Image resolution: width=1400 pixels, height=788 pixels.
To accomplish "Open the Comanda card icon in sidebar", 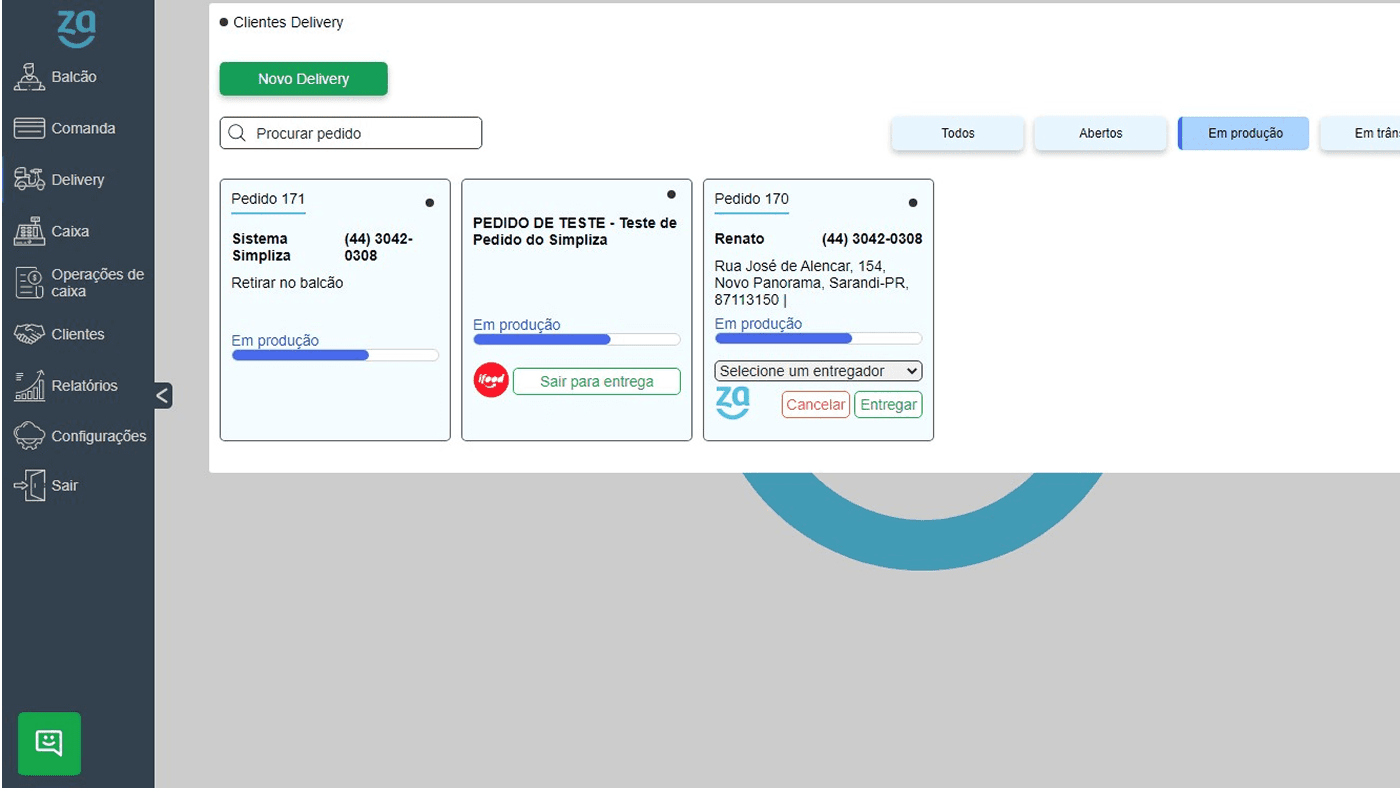I will [30, 128].
